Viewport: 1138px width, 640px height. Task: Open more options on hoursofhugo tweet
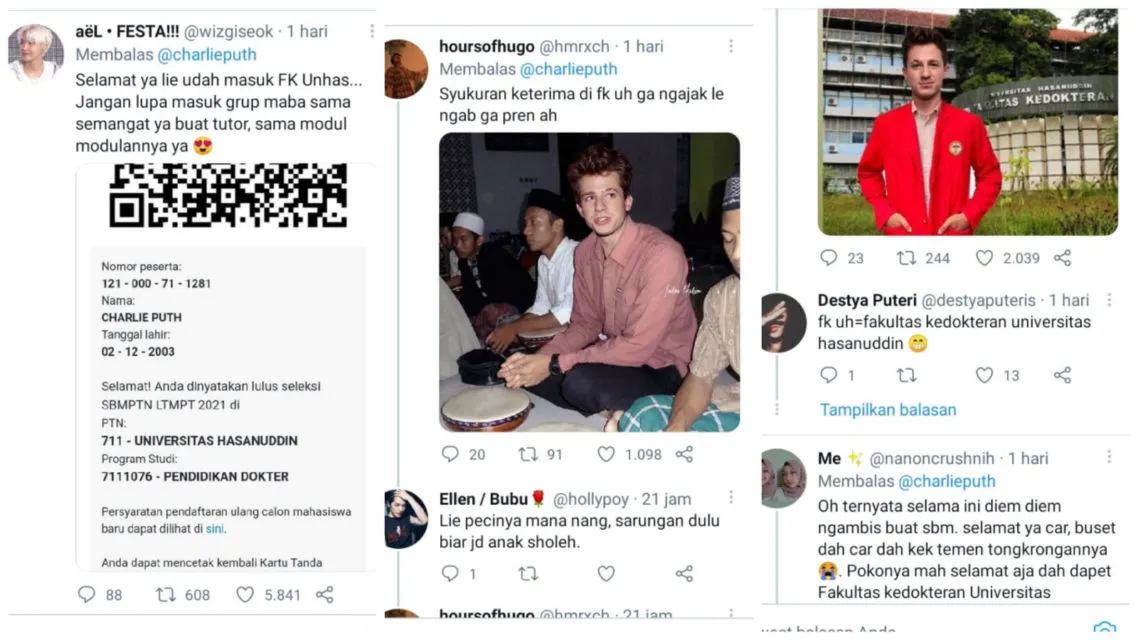tap(731, 46)
